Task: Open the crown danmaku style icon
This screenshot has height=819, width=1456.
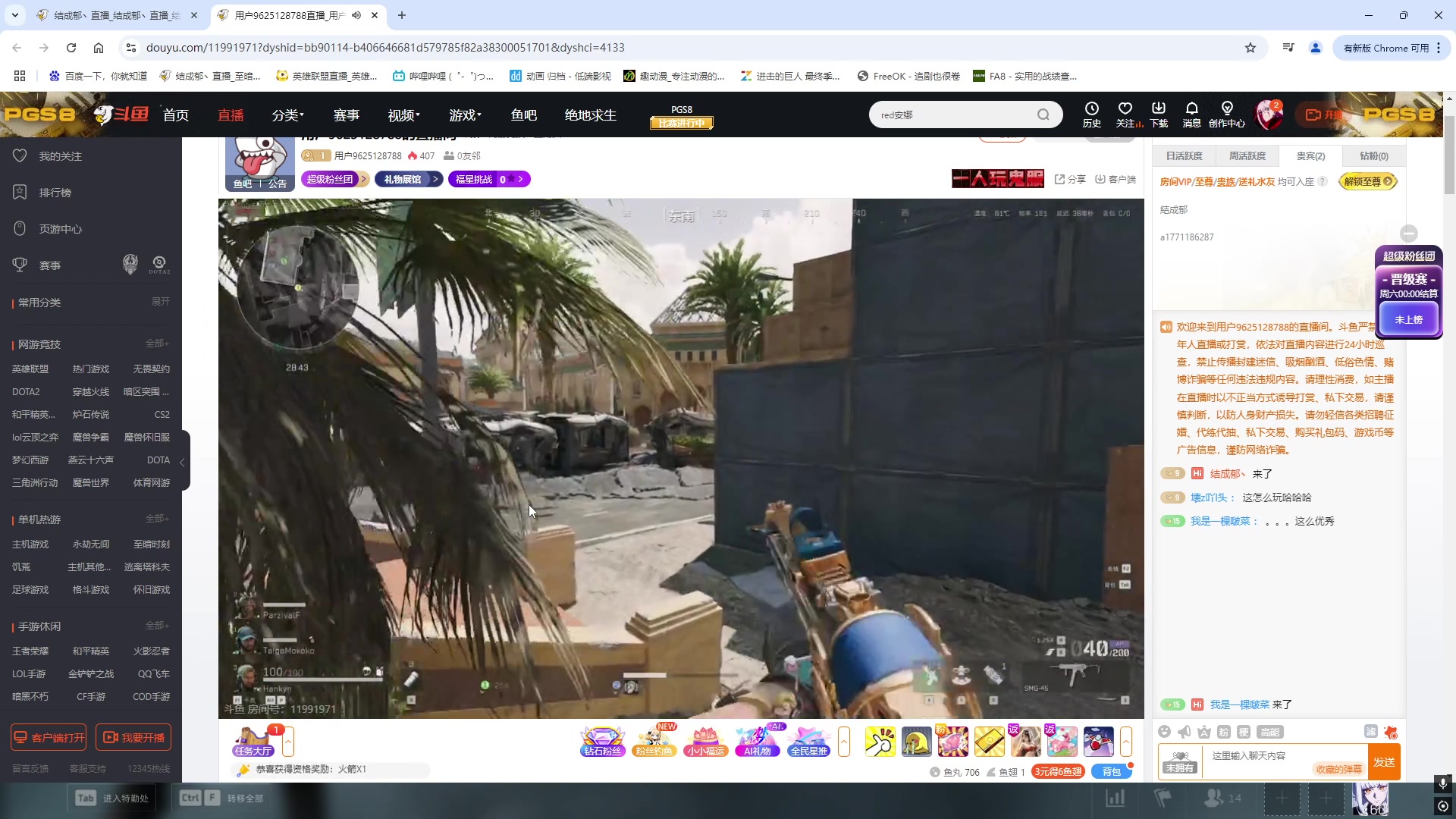Action: (1204, 731)
